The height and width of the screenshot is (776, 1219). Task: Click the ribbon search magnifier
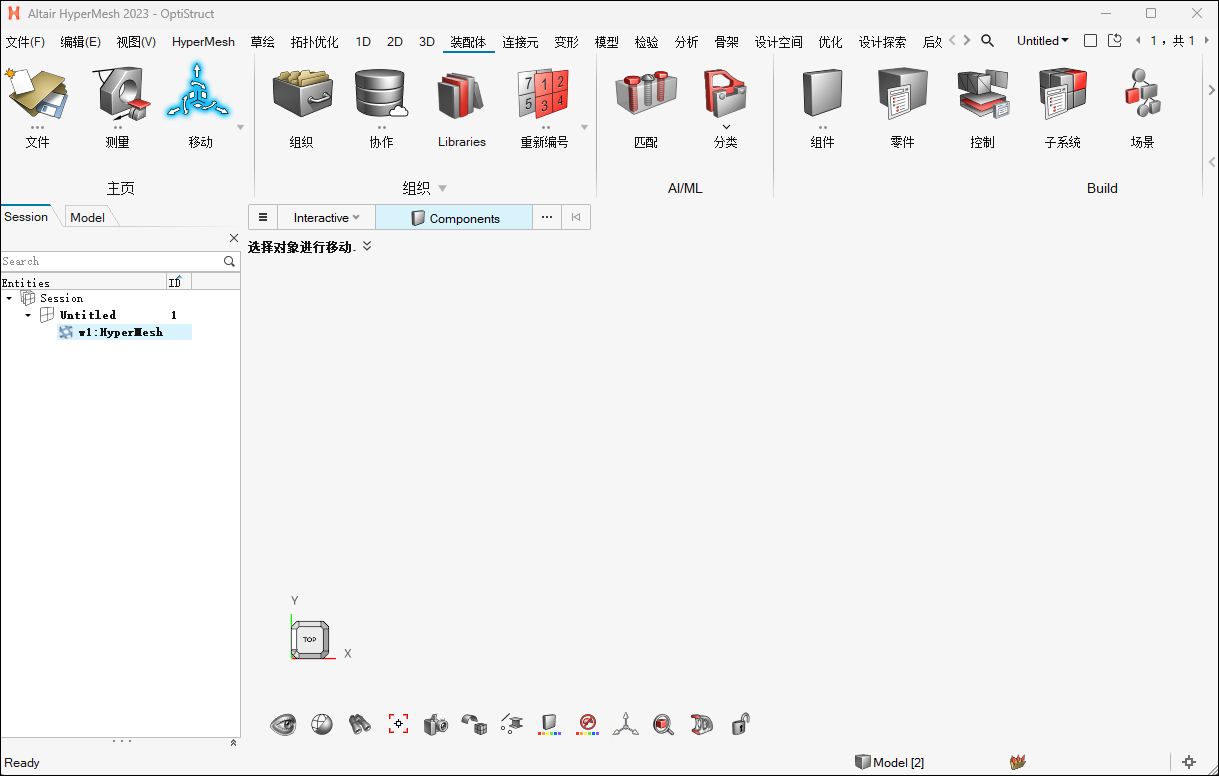[987, 41]
